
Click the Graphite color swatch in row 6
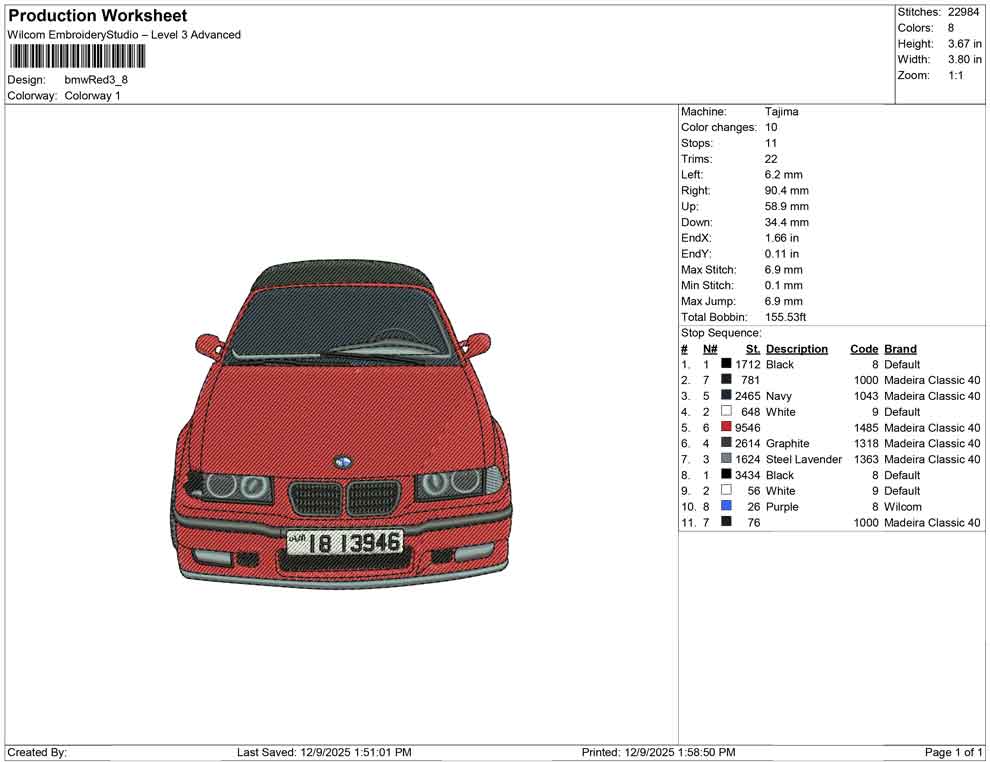click(726, 443)
